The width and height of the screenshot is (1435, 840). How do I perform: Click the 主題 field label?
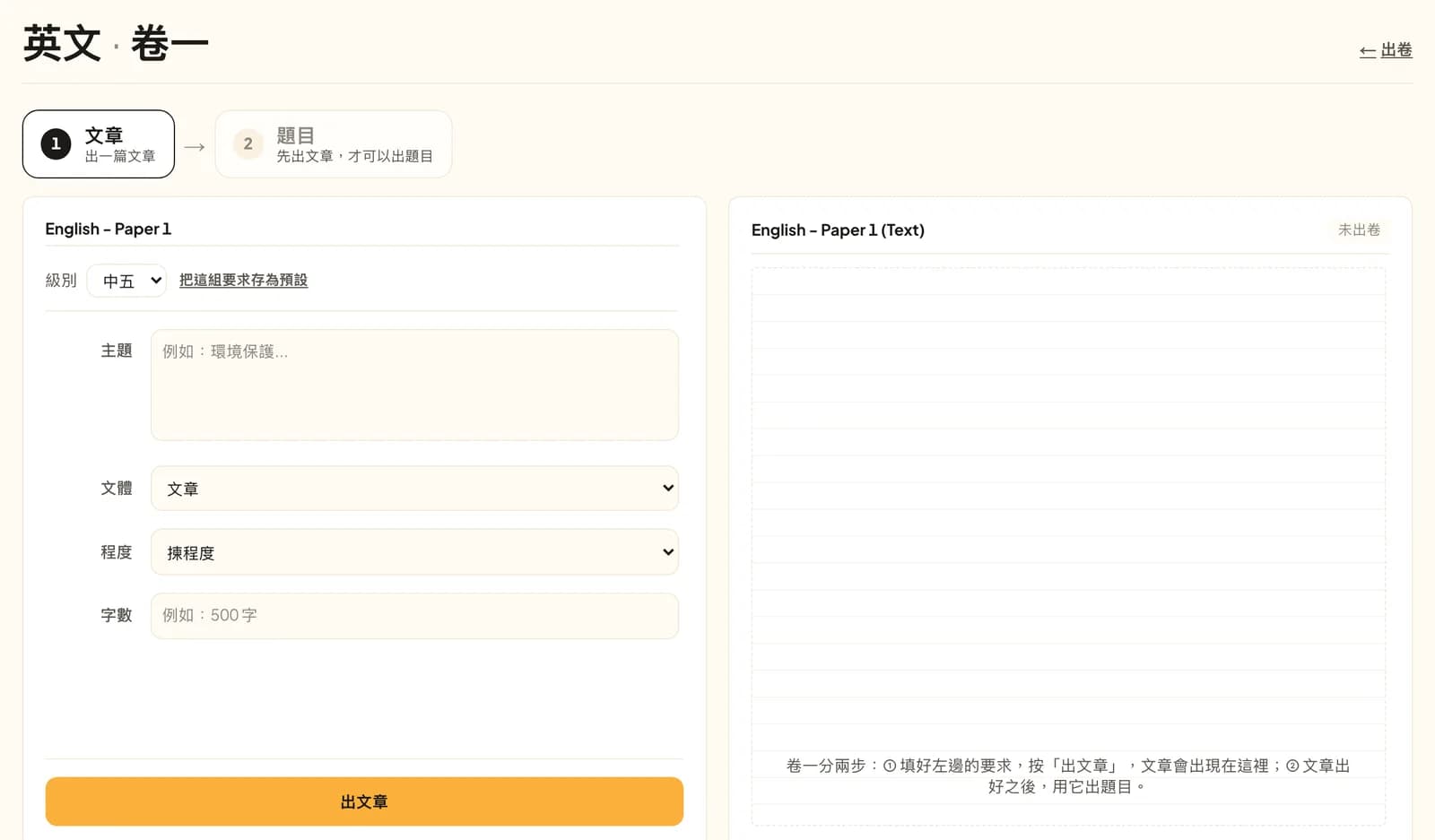click(x=117, y=351)
